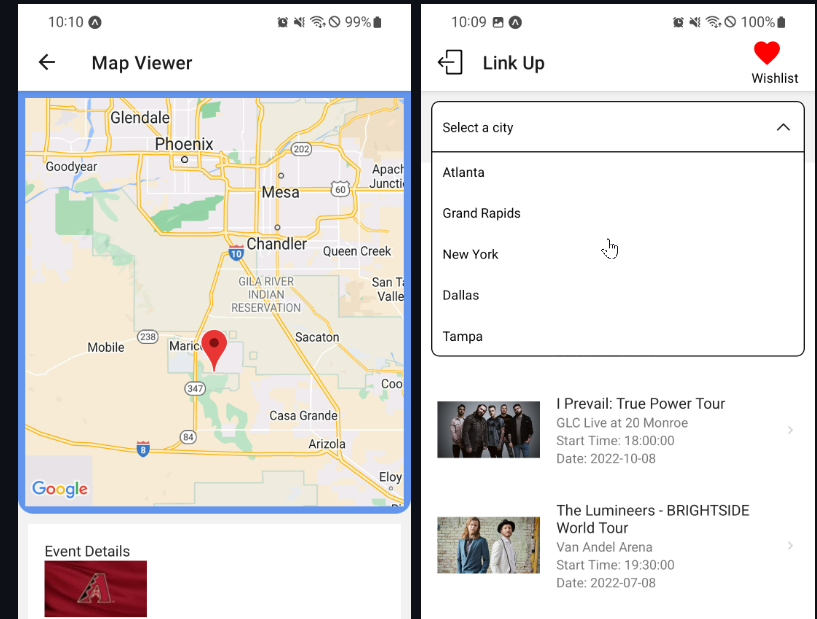The image size is (817, 619).
Task: Choose Grand Rapids from the city list
Action: tap(618, 213)
